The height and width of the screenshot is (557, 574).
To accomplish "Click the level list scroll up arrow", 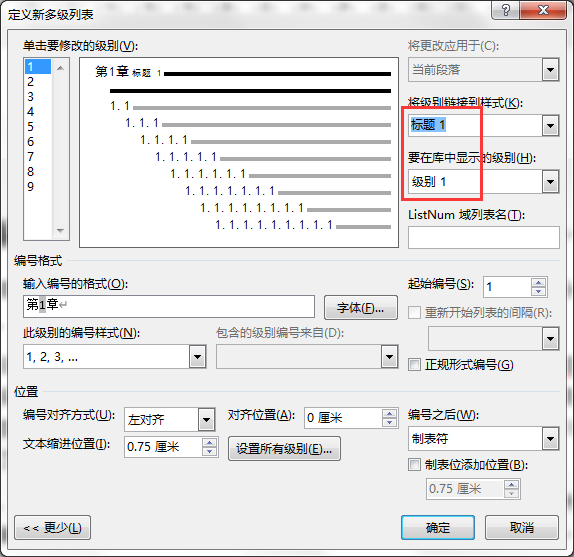I will tap(60, 68).
